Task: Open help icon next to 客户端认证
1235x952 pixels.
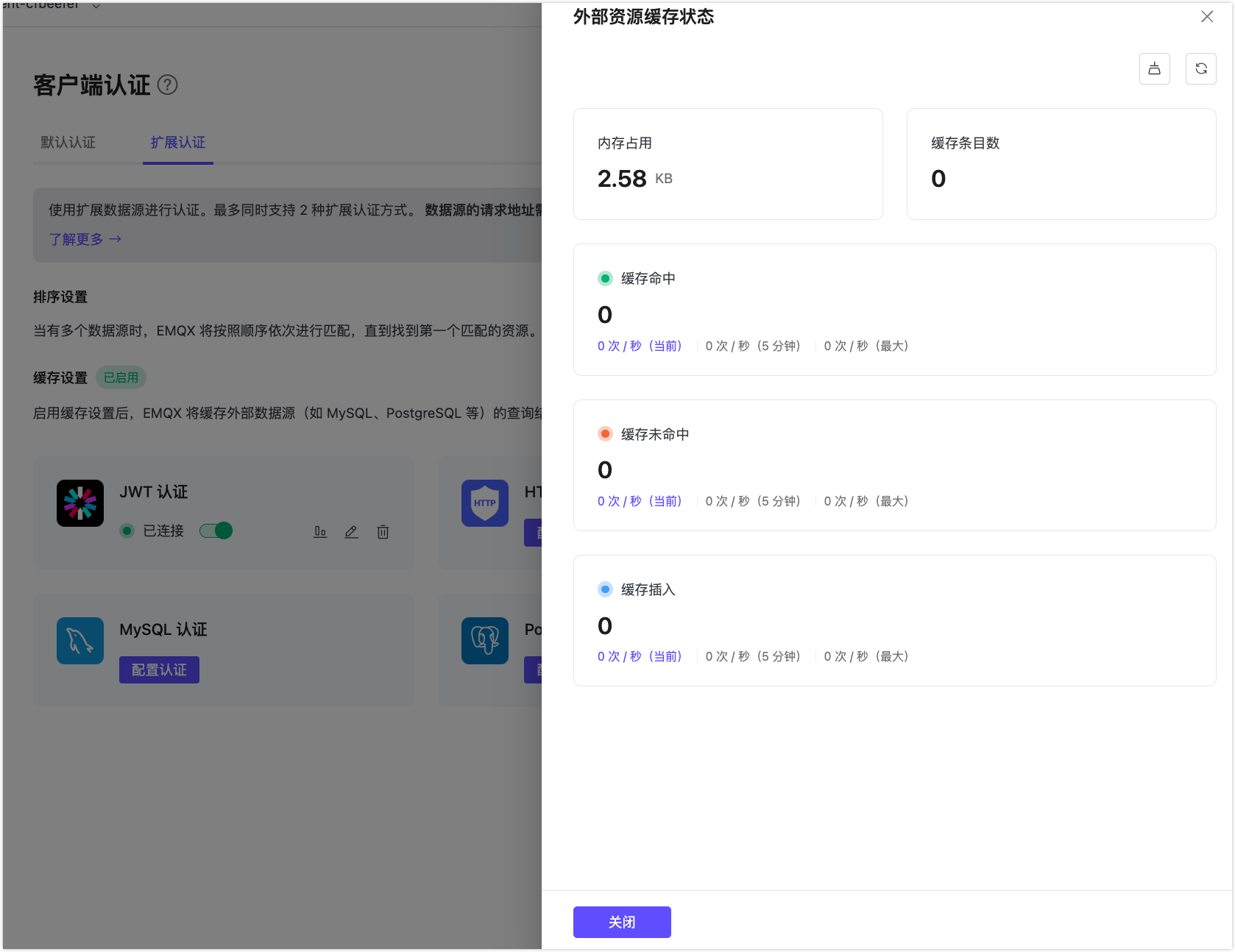Action: pos(168,85)
